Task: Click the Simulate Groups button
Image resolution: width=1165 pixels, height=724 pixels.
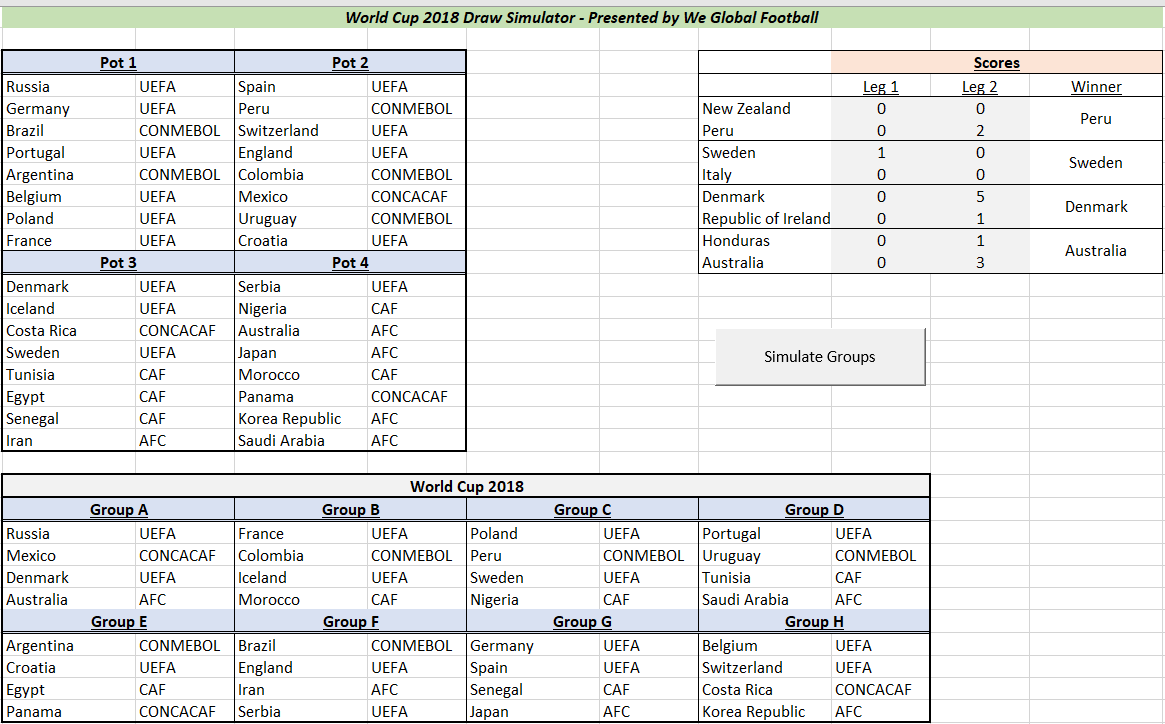Action: pyautogui.click(x=820, y=357)
